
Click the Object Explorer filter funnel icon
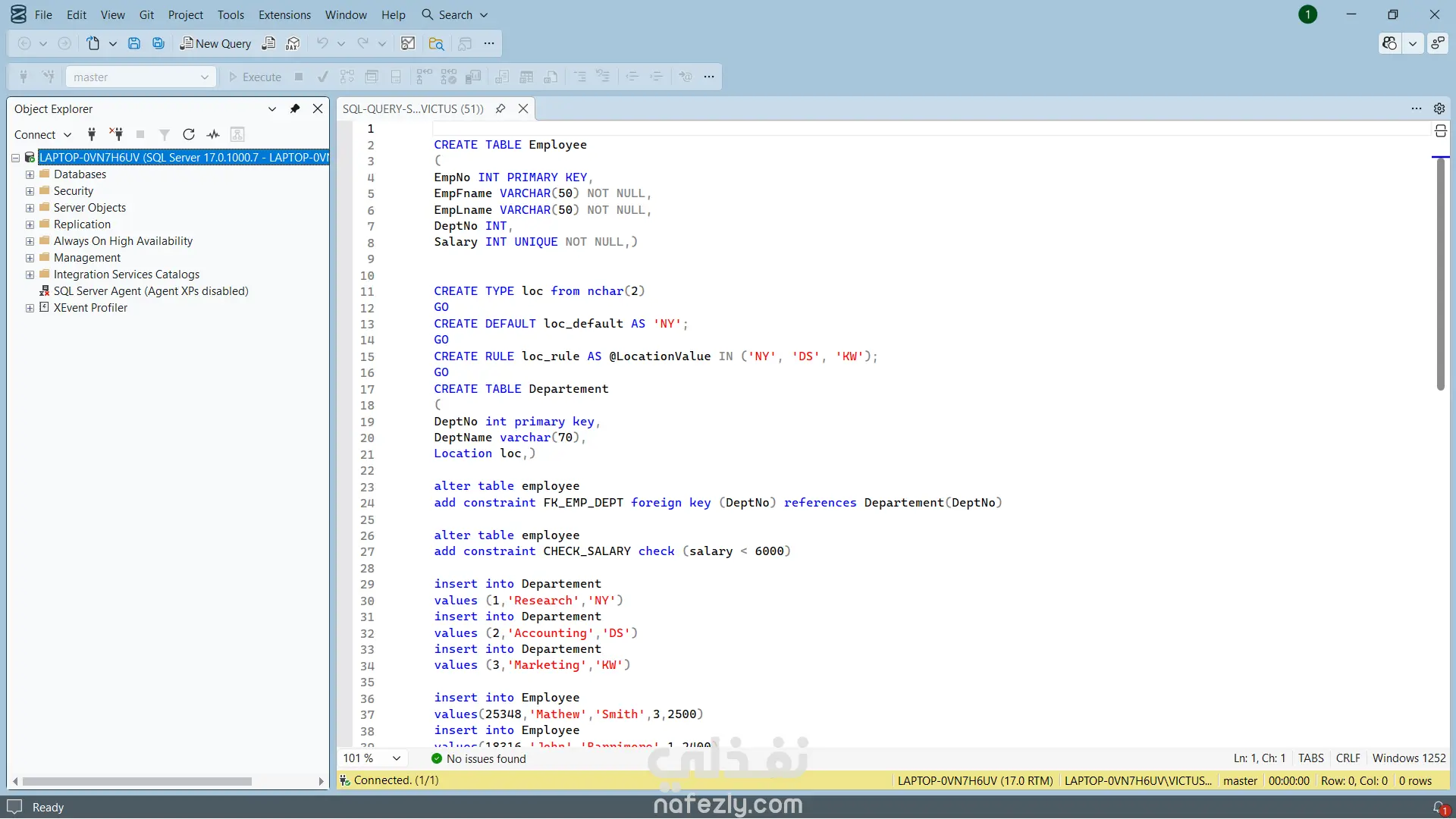165,134
